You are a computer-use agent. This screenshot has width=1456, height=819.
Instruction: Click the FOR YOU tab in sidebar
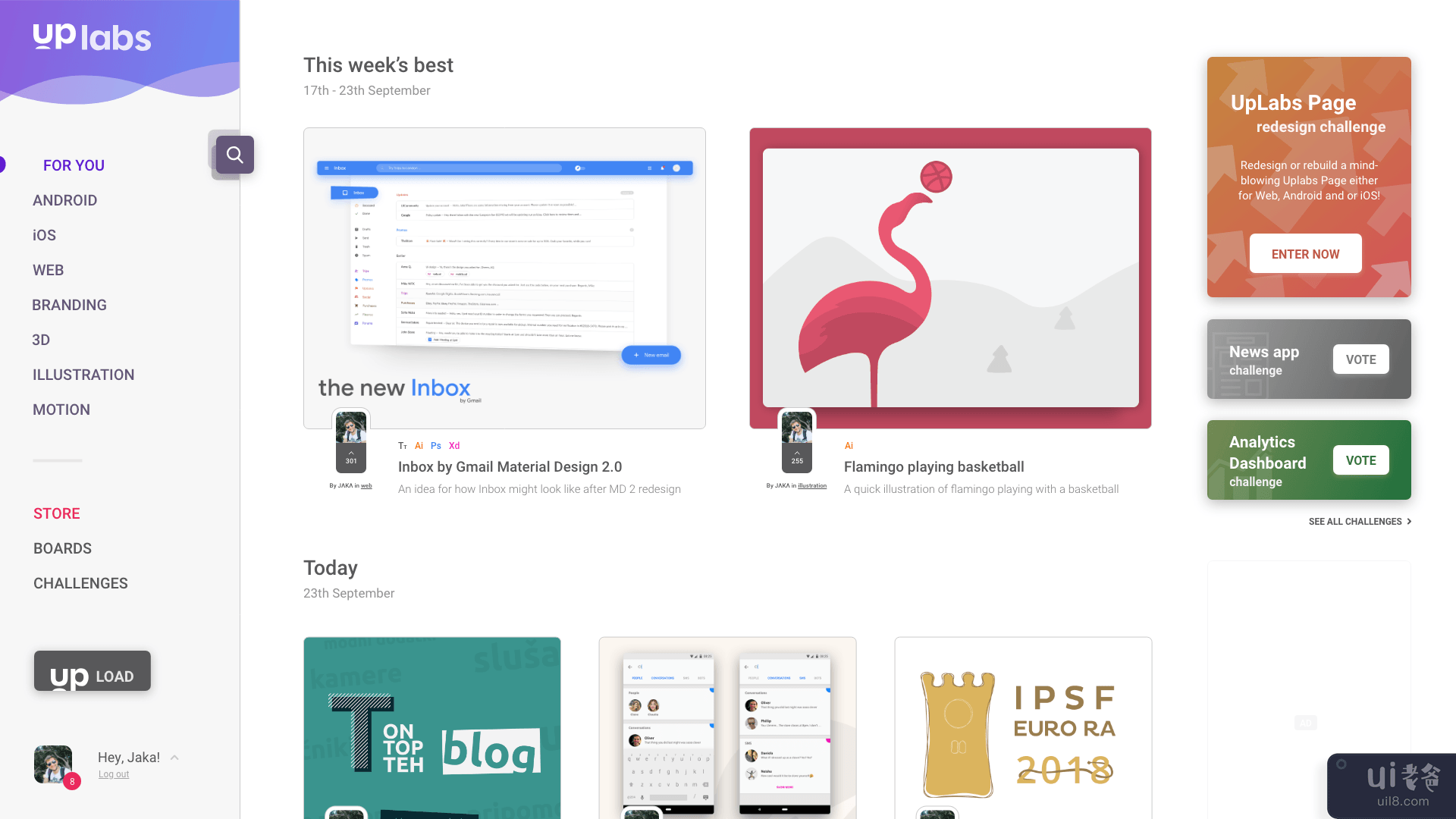pos(73,164)
